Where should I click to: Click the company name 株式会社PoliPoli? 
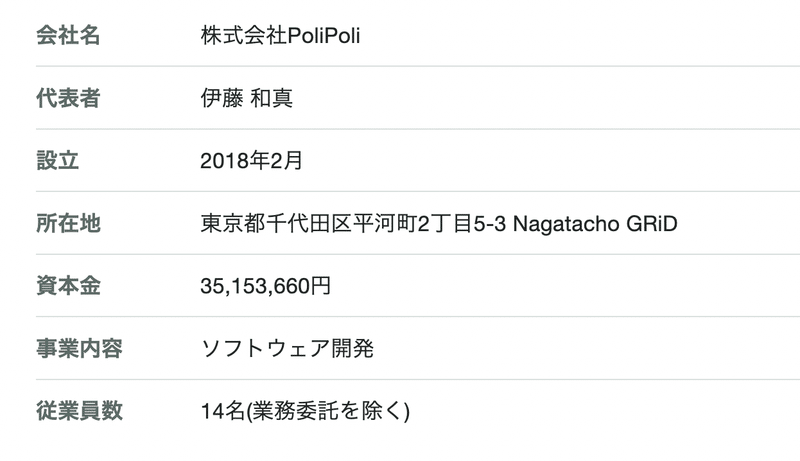280,36
